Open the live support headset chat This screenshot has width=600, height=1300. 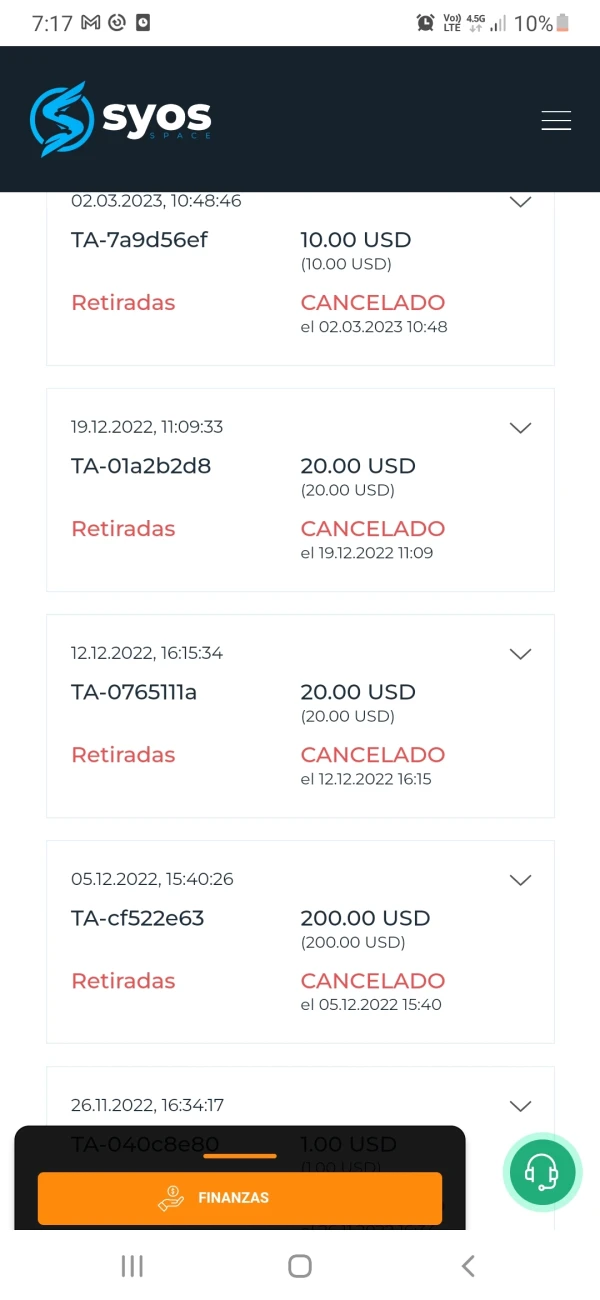pos(541,1170)
